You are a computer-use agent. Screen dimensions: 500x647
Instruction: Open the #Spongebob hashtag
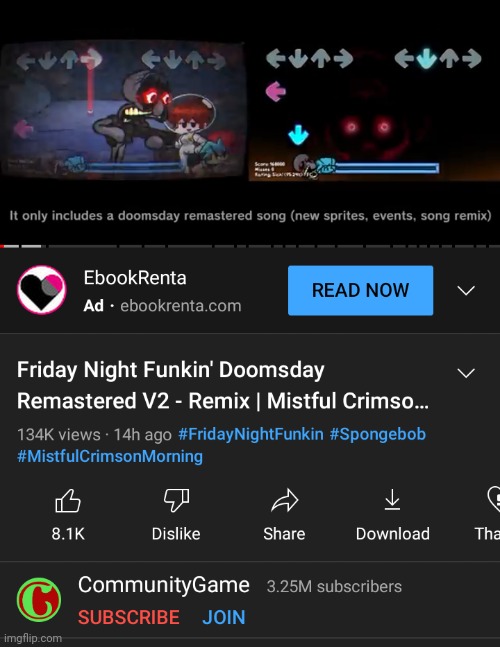click(x=377, y=434)
